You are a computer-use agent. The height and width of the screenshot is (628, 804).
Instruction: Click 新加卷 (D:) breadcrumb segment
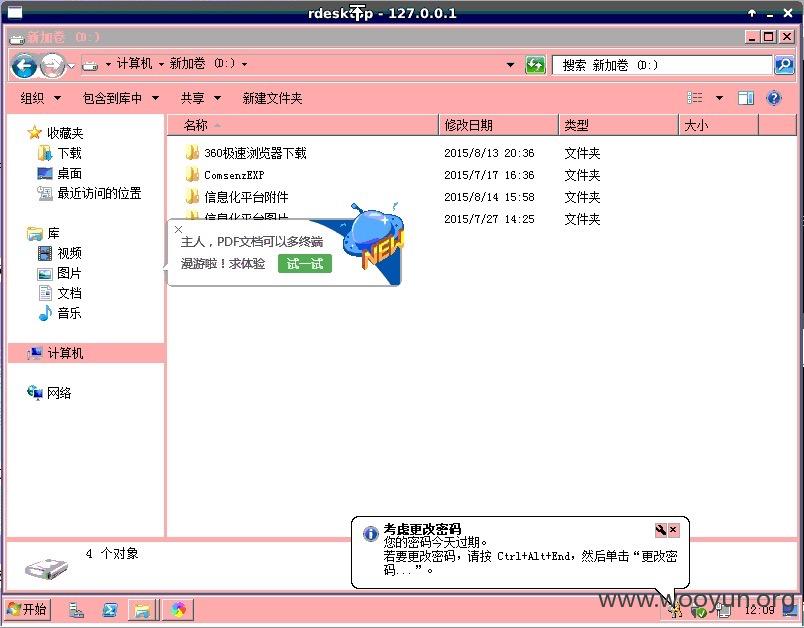coord(202,64)
